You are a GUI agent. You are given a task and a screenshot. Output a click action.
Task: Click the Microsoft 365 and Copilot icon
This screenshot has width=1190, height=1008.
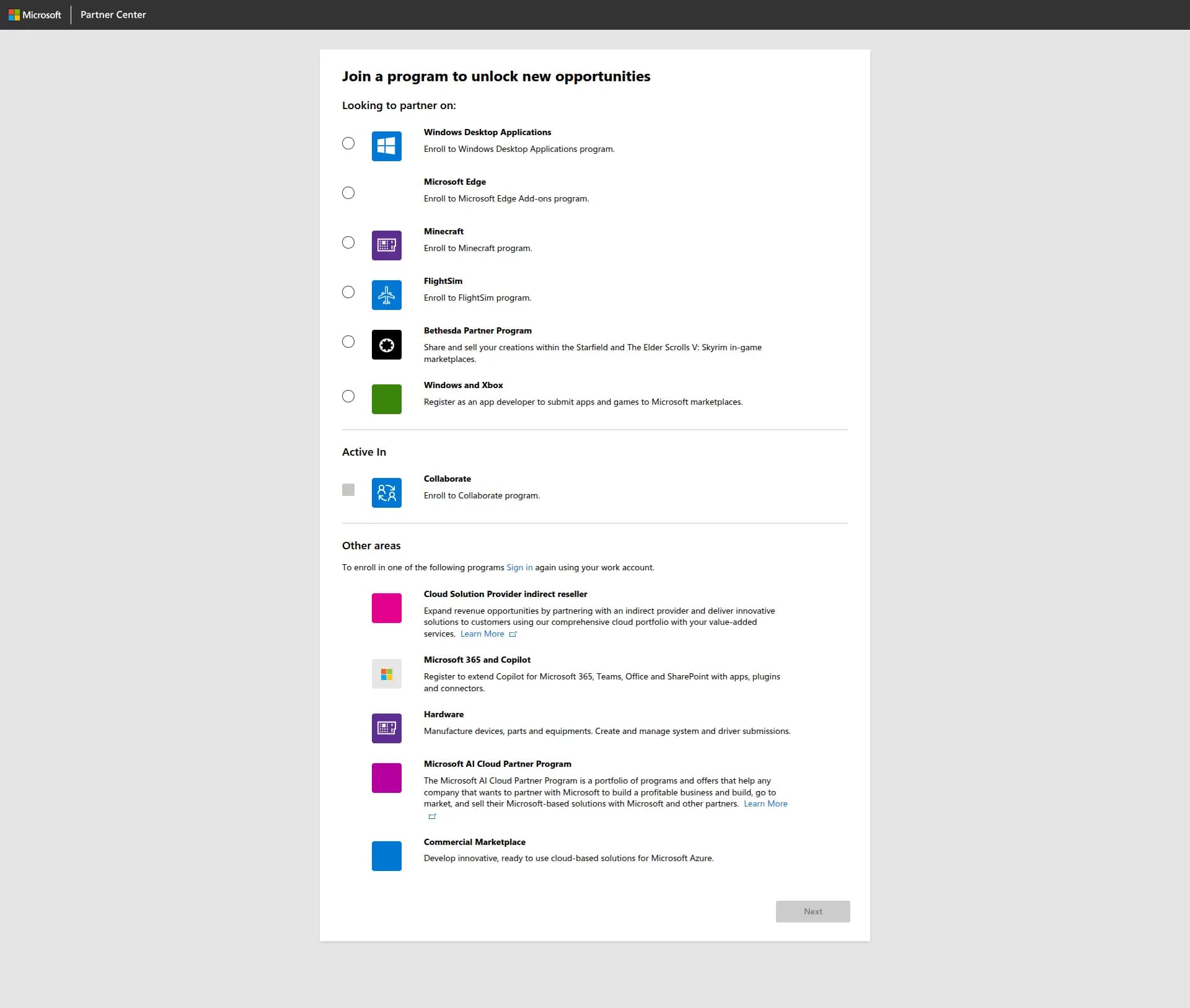pyautogui.click(x=387, y=674)
